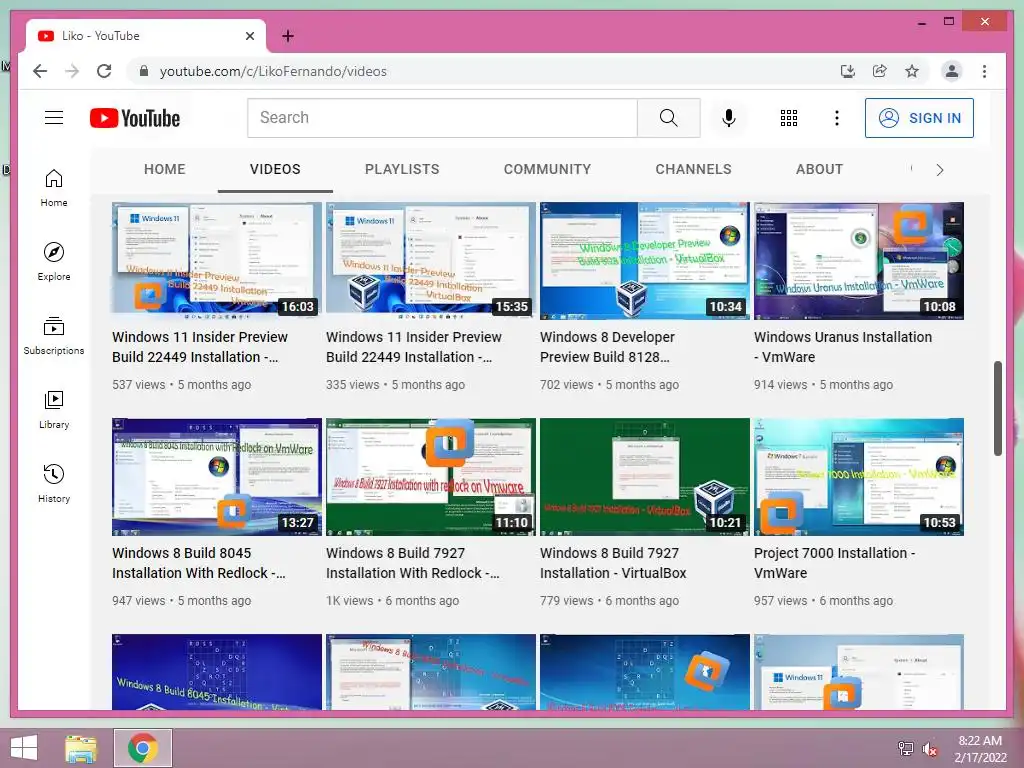Open the 10:21 Build 7927 VirtualBox thumbnail
1024x768 pixels.
click(645, 477)
